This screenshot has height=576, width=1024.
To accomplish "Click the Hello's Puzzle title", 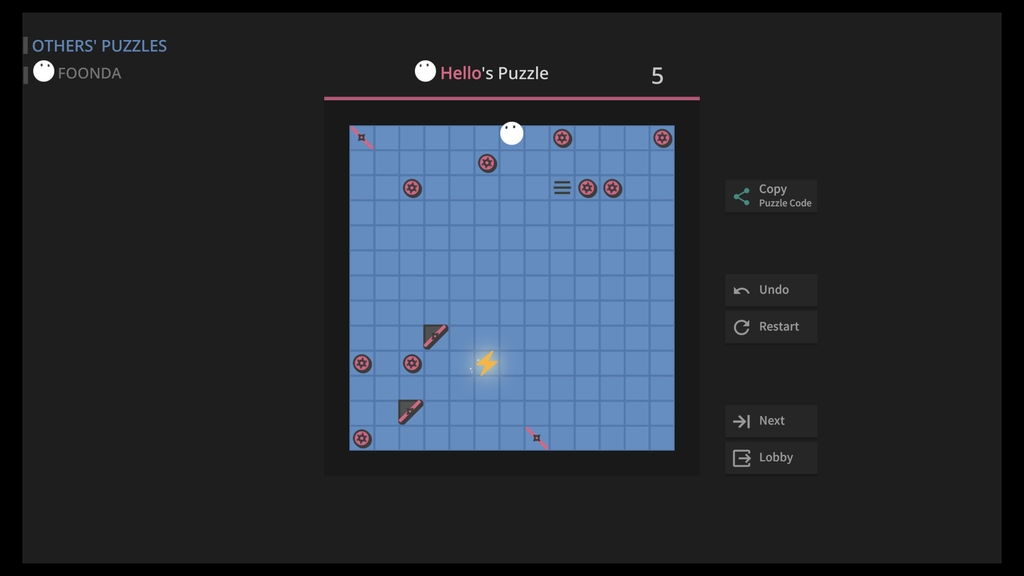I will 493,73.
